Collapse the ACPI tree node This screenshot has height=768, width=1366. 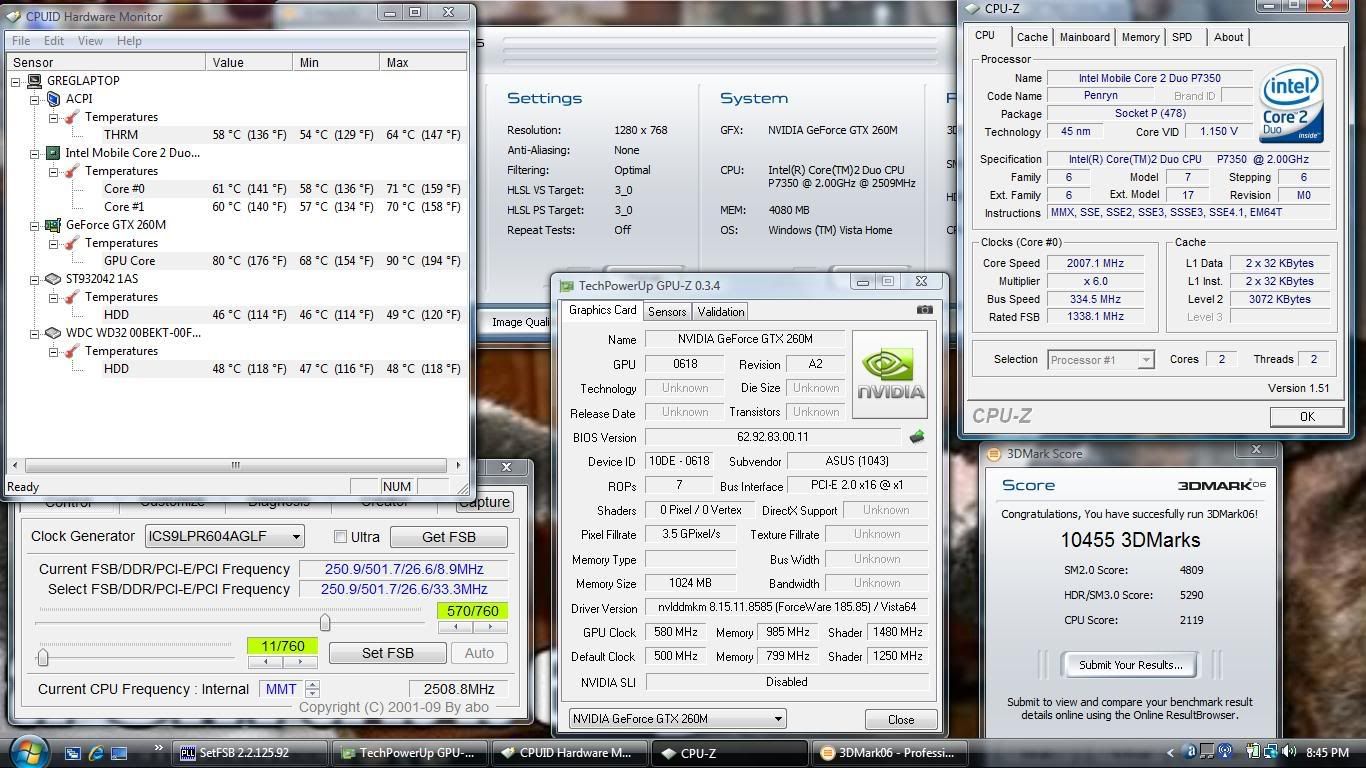(x=34, y=99)
